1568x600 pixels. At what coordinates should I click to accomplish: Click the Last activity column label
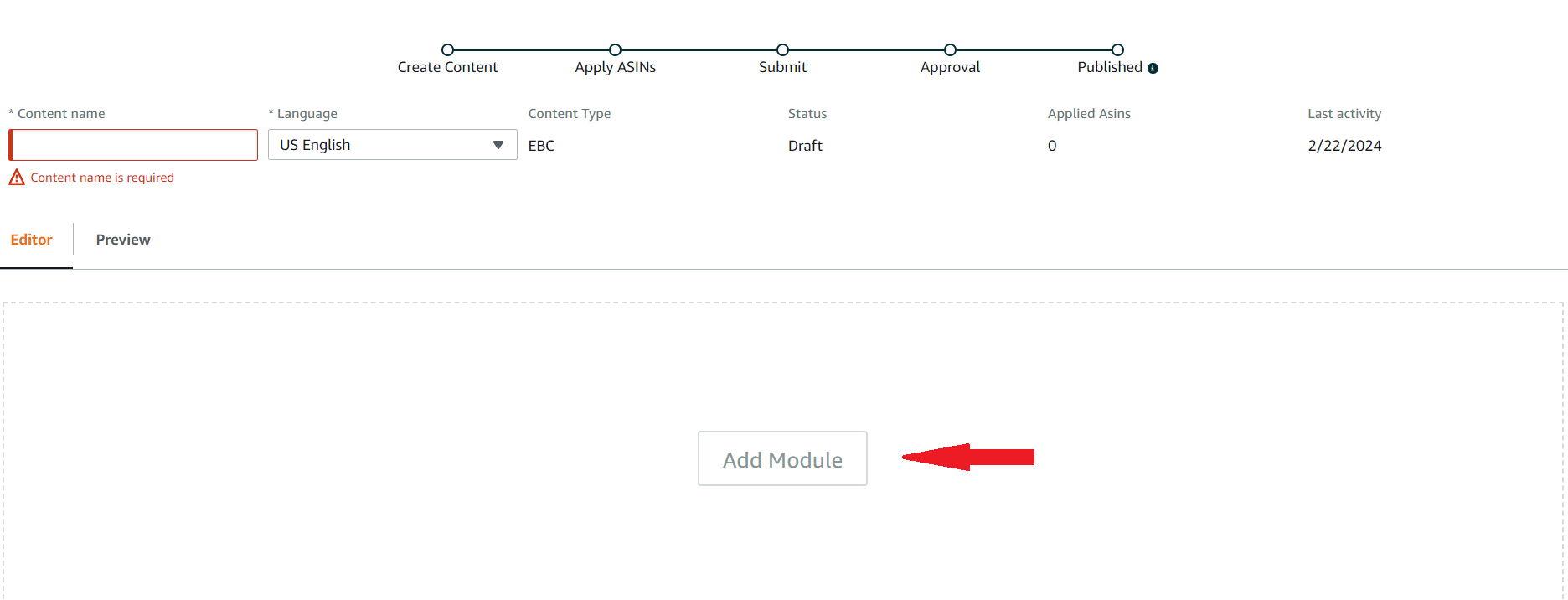tap(1344, 114)
